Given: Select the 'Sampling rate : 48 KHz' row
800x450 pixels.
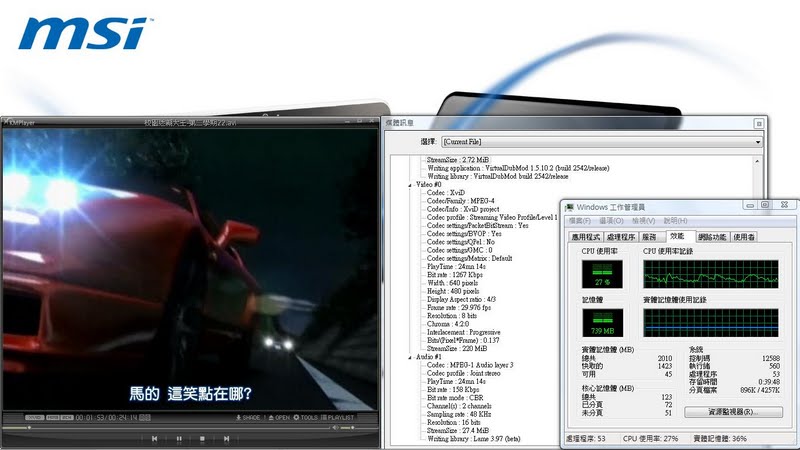Looking at the screenshot, I should click(x=459, y=414).
